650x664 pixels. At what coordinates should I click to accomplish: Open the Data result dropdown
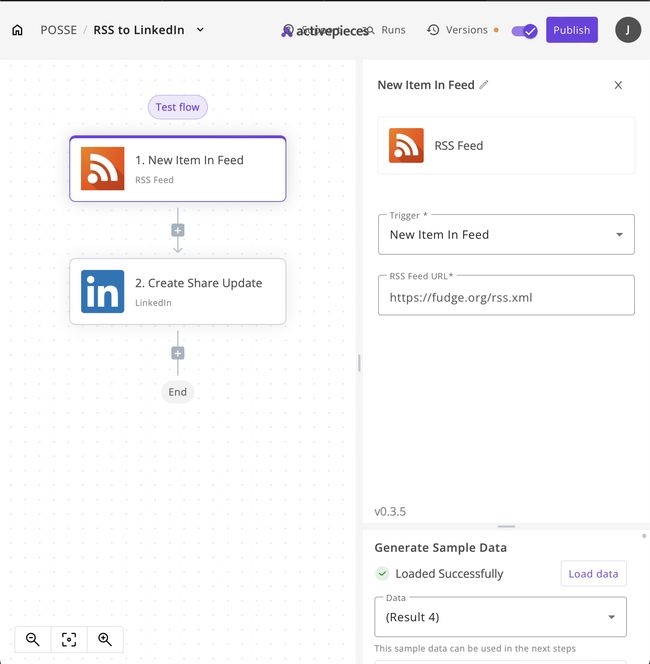point(500,617)
